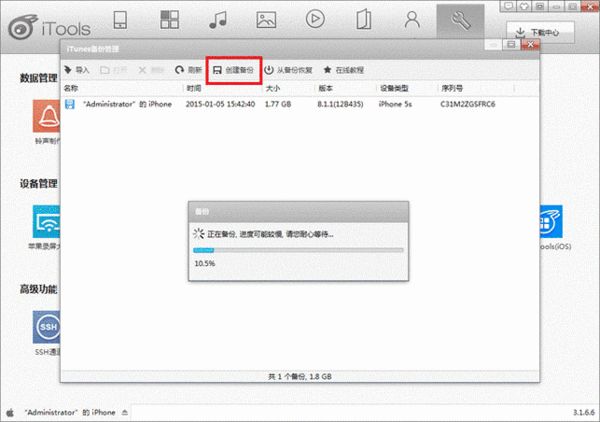Screen dimensions: 600x422
Task: Open the apps grid tab in iTools
Action: (170, 20)
